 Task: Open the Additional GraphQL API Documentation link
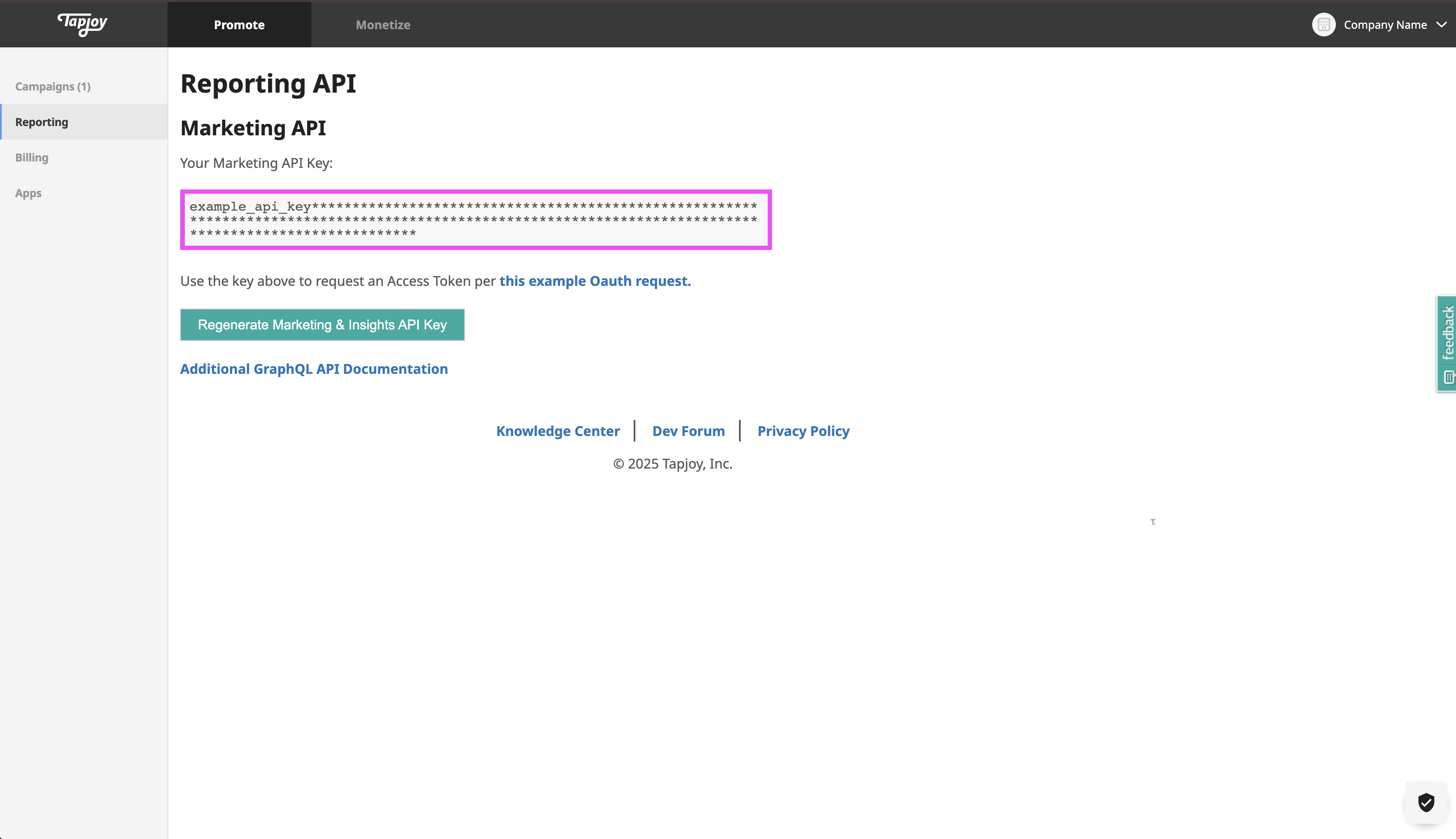click(313, 369)
